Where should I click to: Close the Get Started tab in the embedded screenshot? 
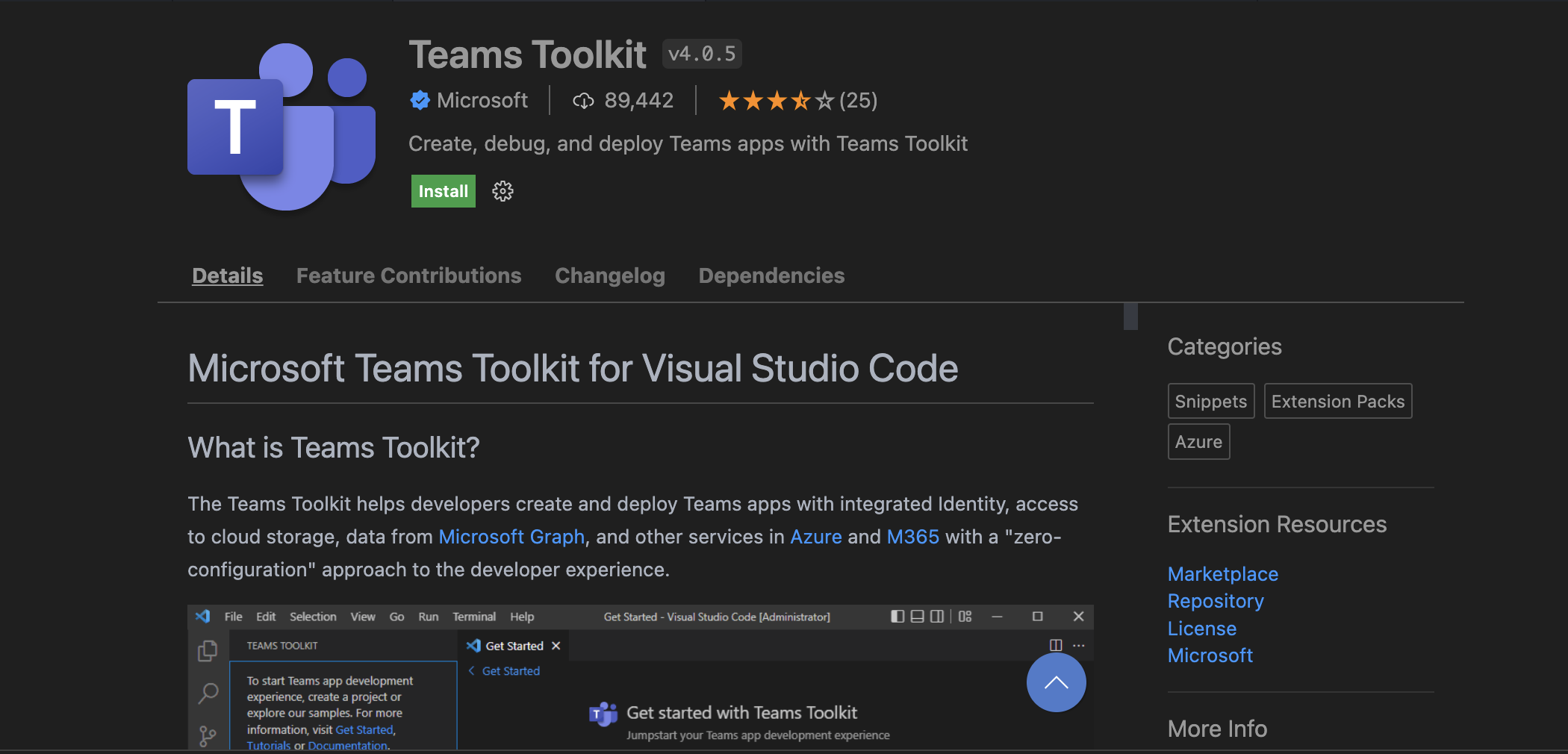[556, 646]
